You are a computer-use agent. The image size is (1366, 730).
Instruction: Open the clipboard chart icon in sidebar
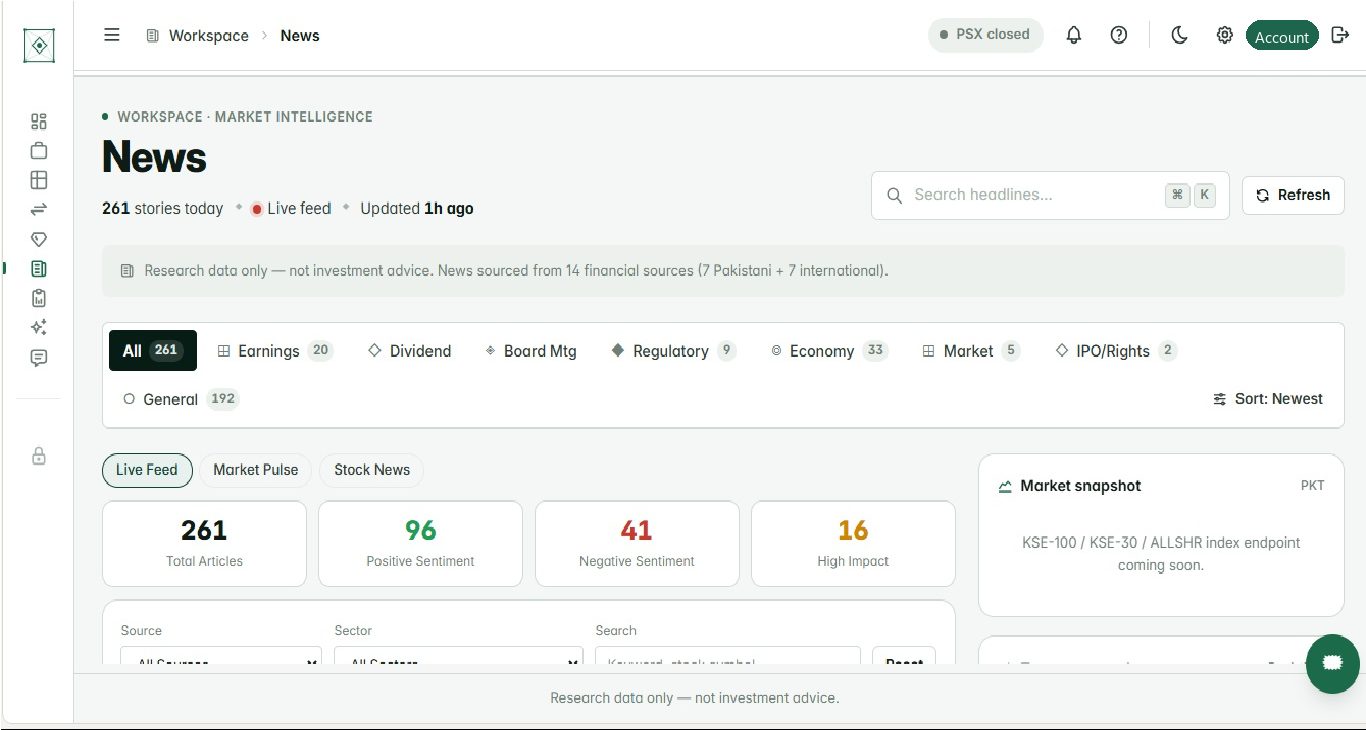[39, 298]
